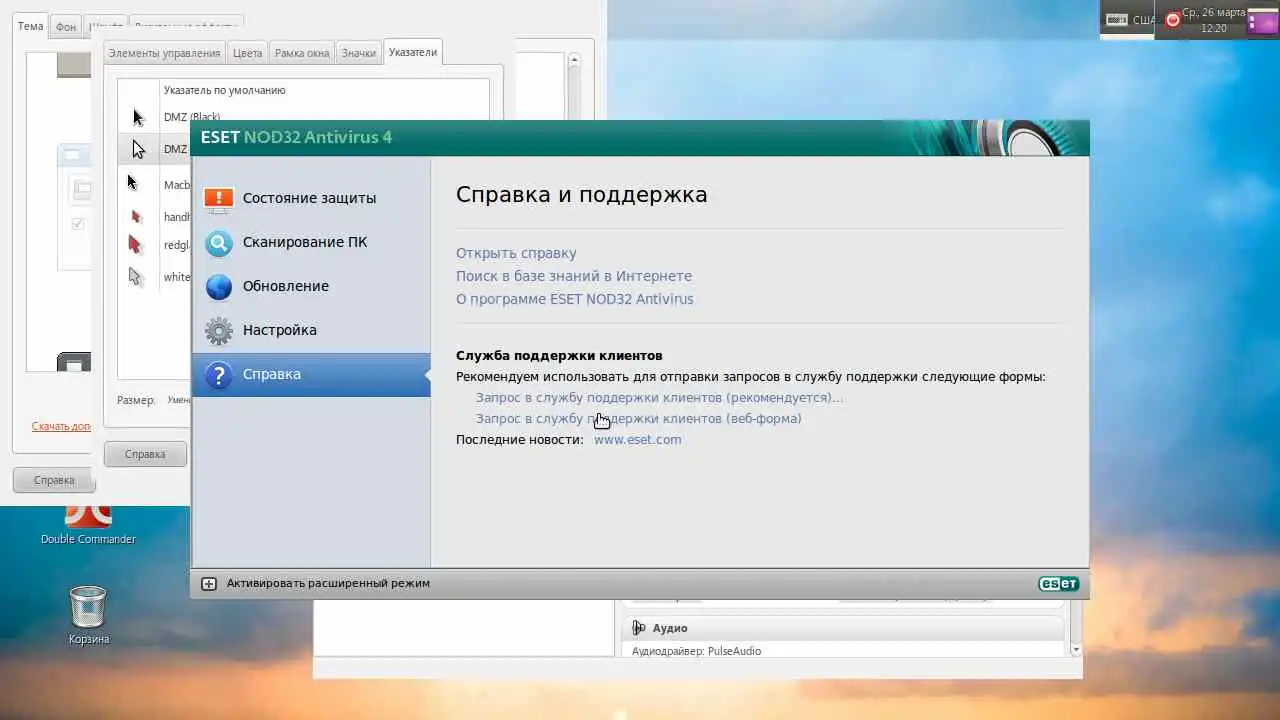Click the Protection status warning monitor icon

point(218,198)
